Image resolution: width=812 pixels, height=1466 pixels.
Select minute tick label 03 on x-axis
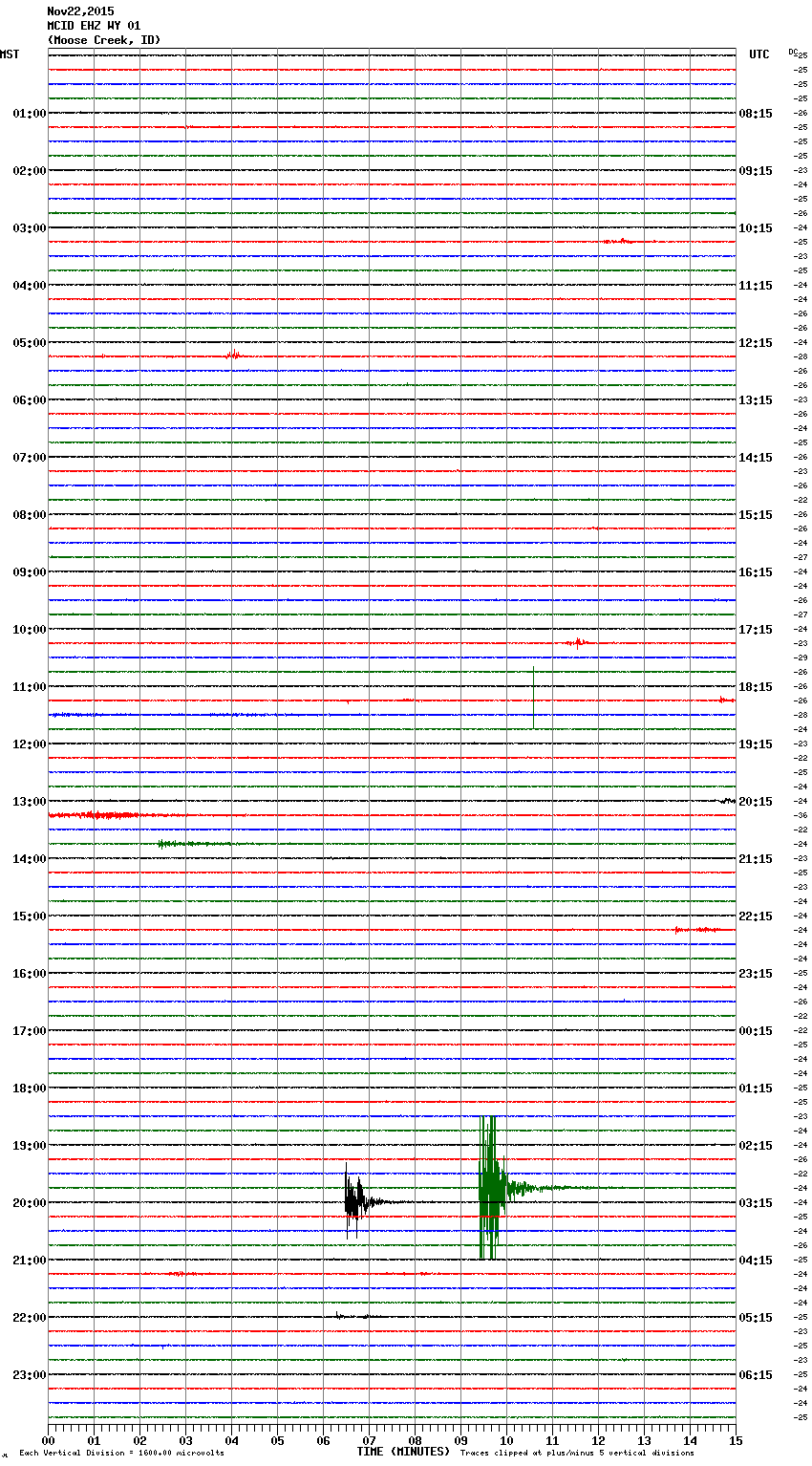185,1440
